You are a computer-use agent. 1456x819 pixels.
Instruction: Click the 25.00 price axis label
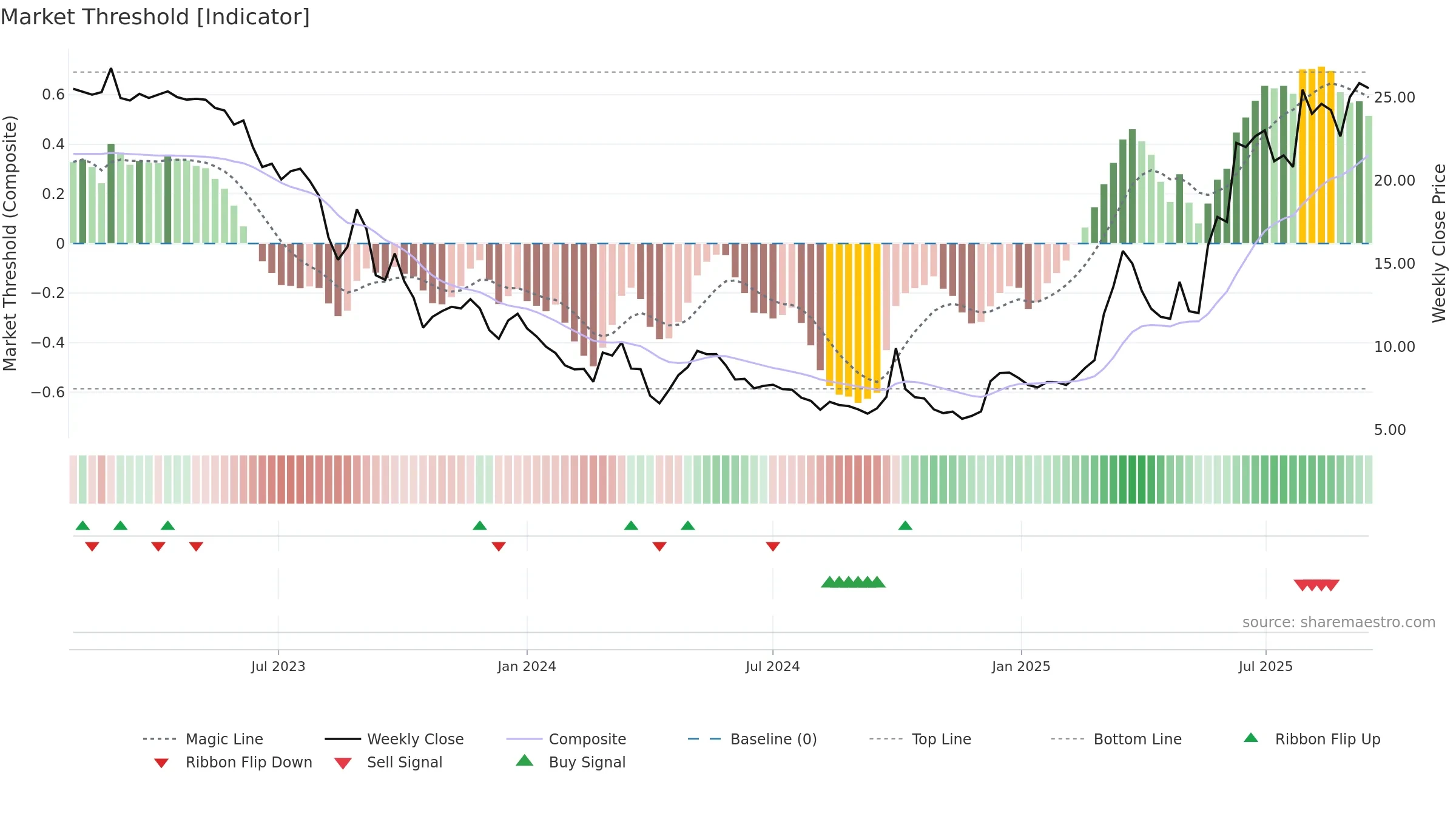1394,97
